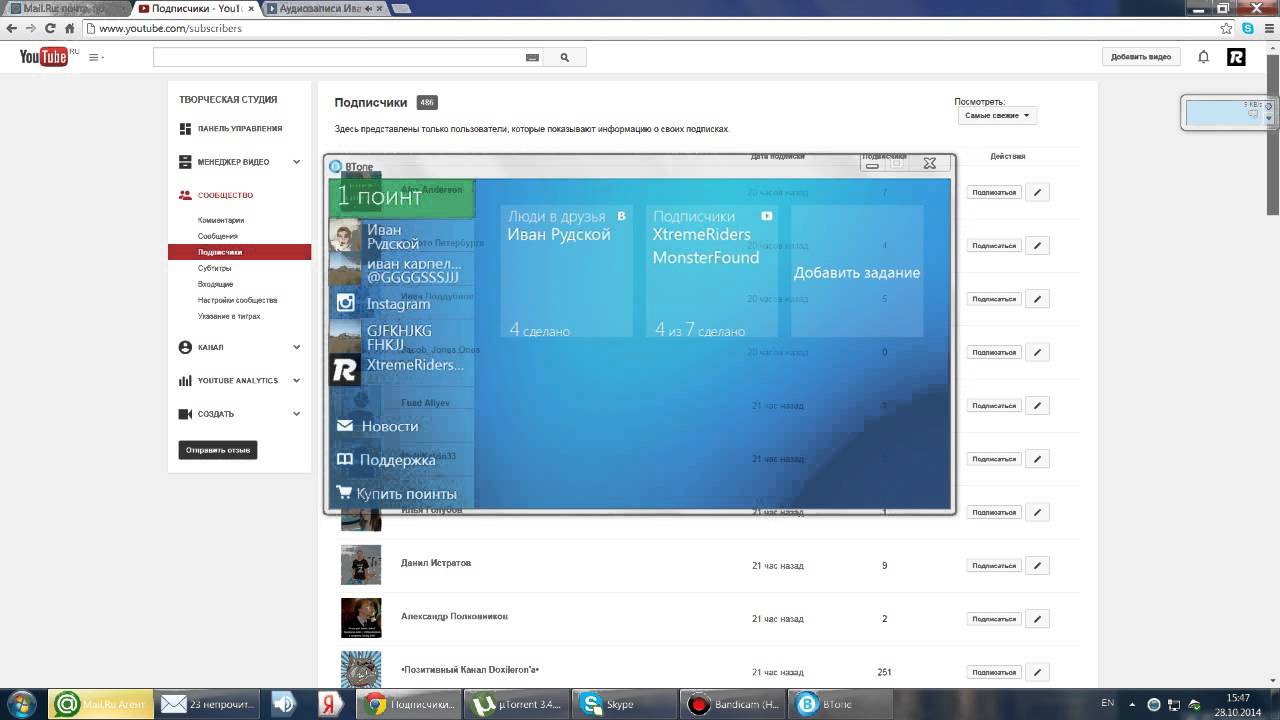Image resolution: width=1280 pixels, height=720 pixels.
Task: Open the channel avatar account menu
Action: coord(1236,57)
